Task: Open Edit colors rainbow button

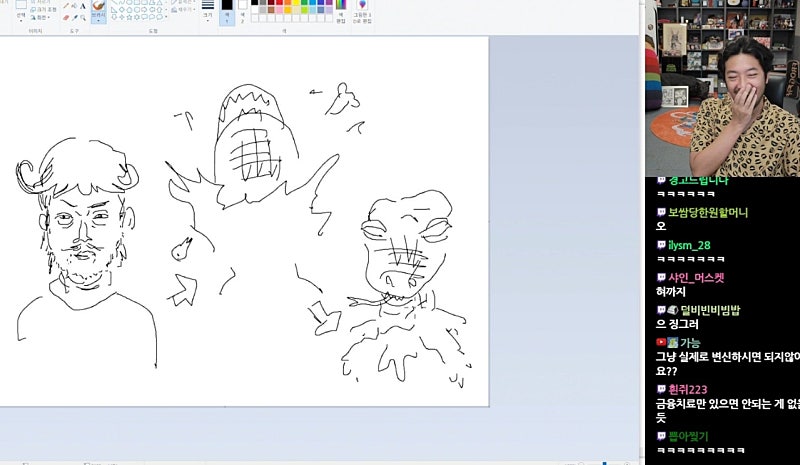Action: (341, 11)
